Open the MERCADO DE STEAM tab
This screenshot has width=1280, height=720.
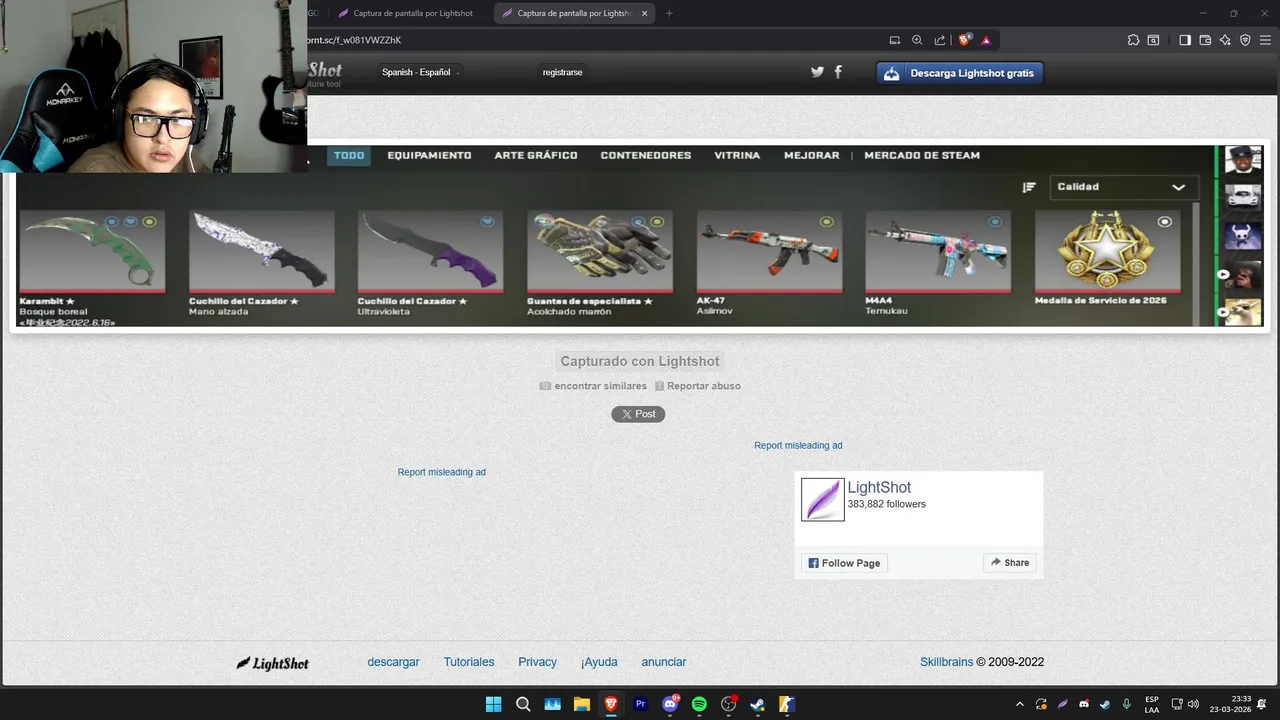coord(922,155)
